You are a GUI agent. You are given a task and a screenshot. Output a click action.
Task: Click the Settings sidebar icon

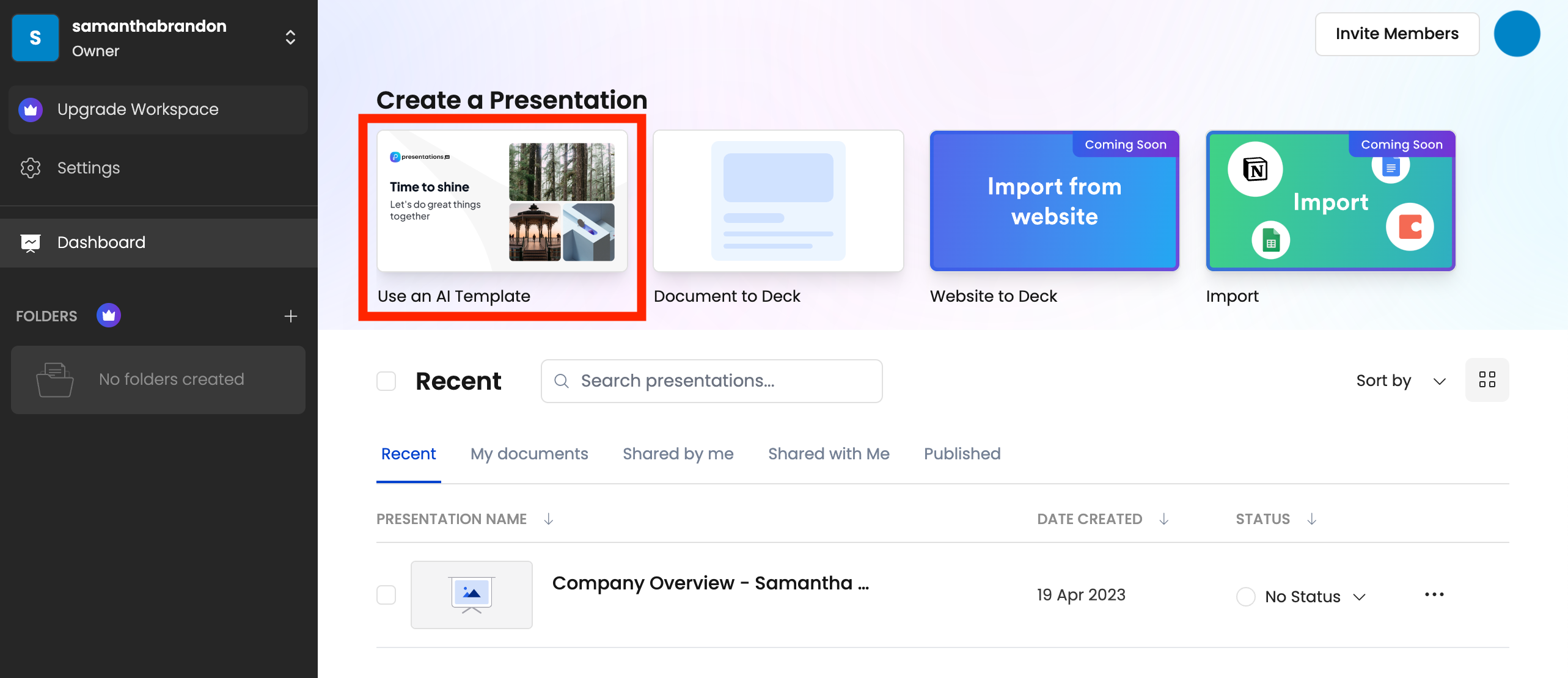coord(31,166)
